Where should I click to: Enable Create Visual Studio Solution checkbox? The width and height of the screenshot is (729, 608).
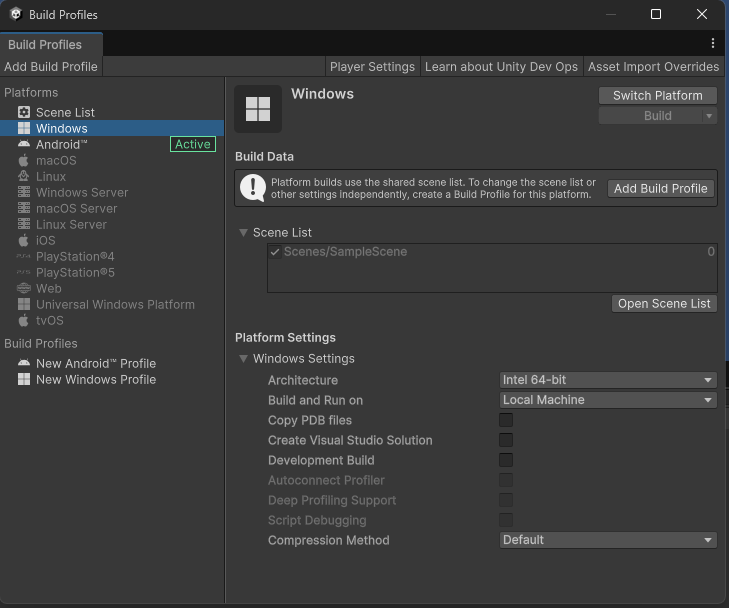point(506,440)
